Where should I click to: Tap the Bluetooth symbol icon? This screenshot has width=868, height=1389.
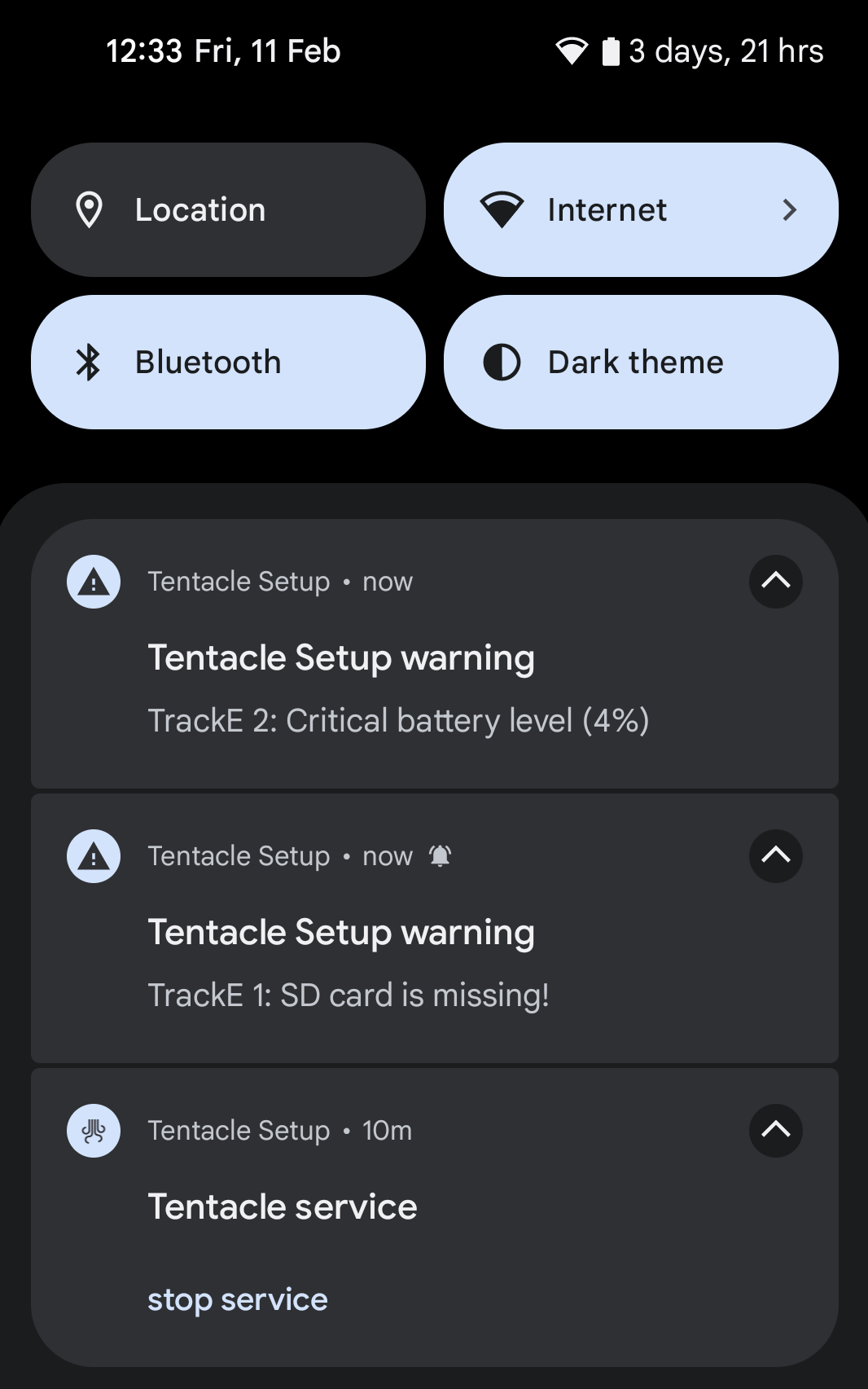tap(89, 363)
